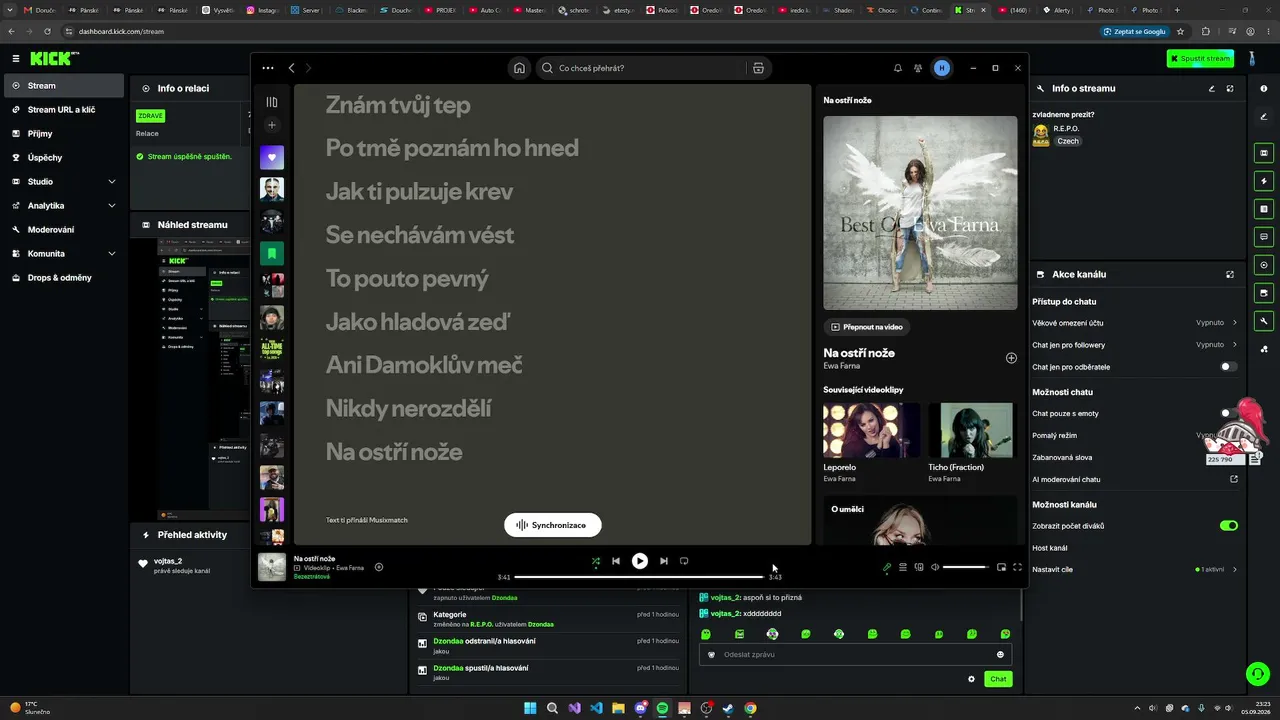1280x720 pixels.
Task: Open the Kick hamburger menu
Action: (15, 59)
